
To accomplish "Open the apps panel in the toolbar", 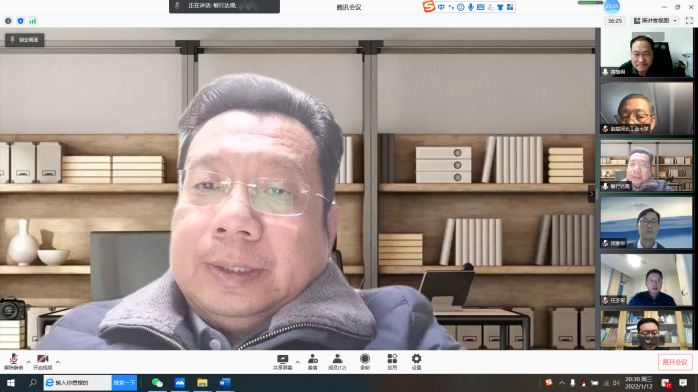I will 392,362.
